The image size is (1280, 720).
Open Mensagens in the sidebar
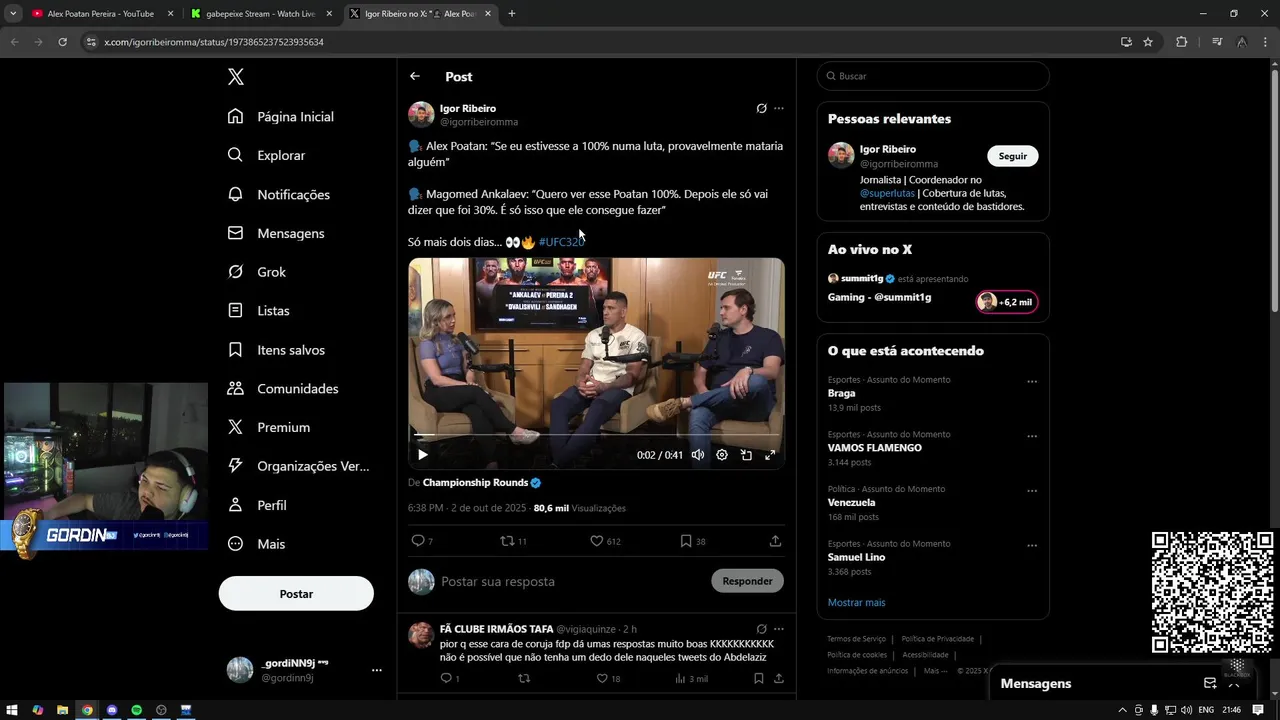[276, 233]
